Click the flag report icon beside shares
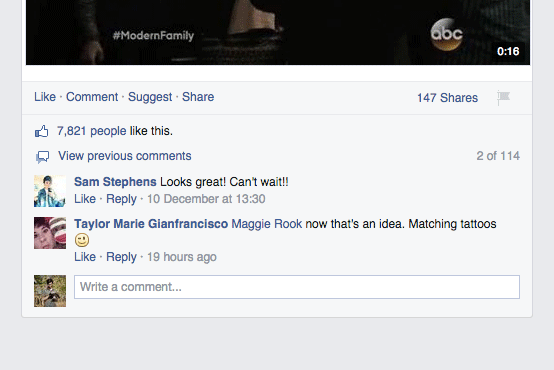Image resolution: width=554 pixels, height=370 pixels. click(503, 97)
